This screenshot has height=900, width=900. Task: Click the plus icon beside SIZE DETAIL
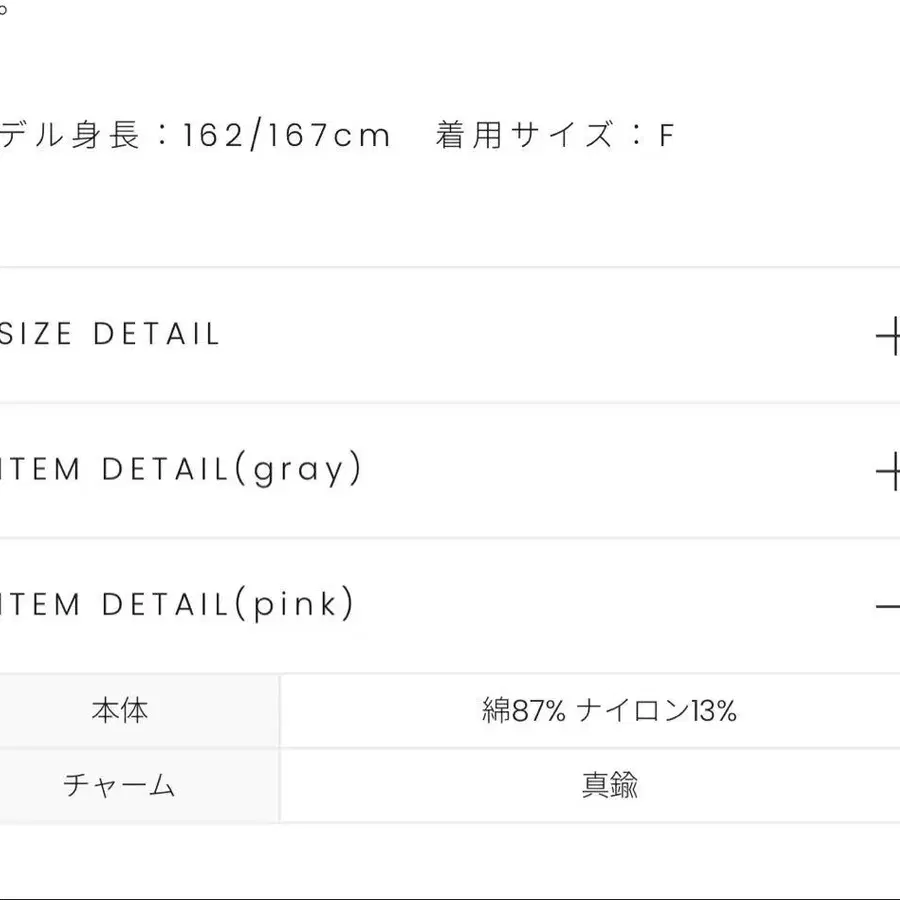(x=888, y=336)
